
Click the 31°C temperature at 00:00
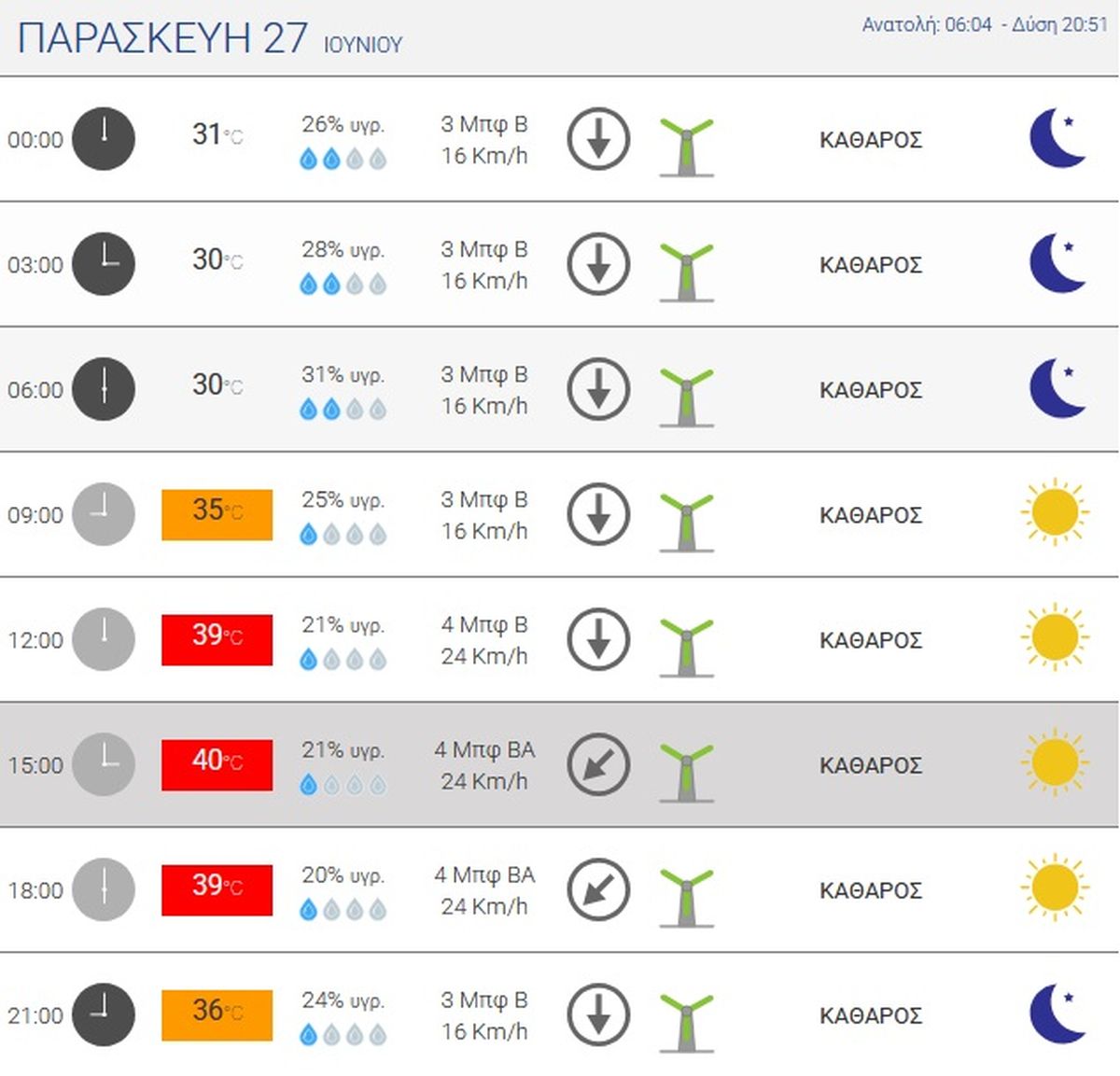[x=217, y=134]
